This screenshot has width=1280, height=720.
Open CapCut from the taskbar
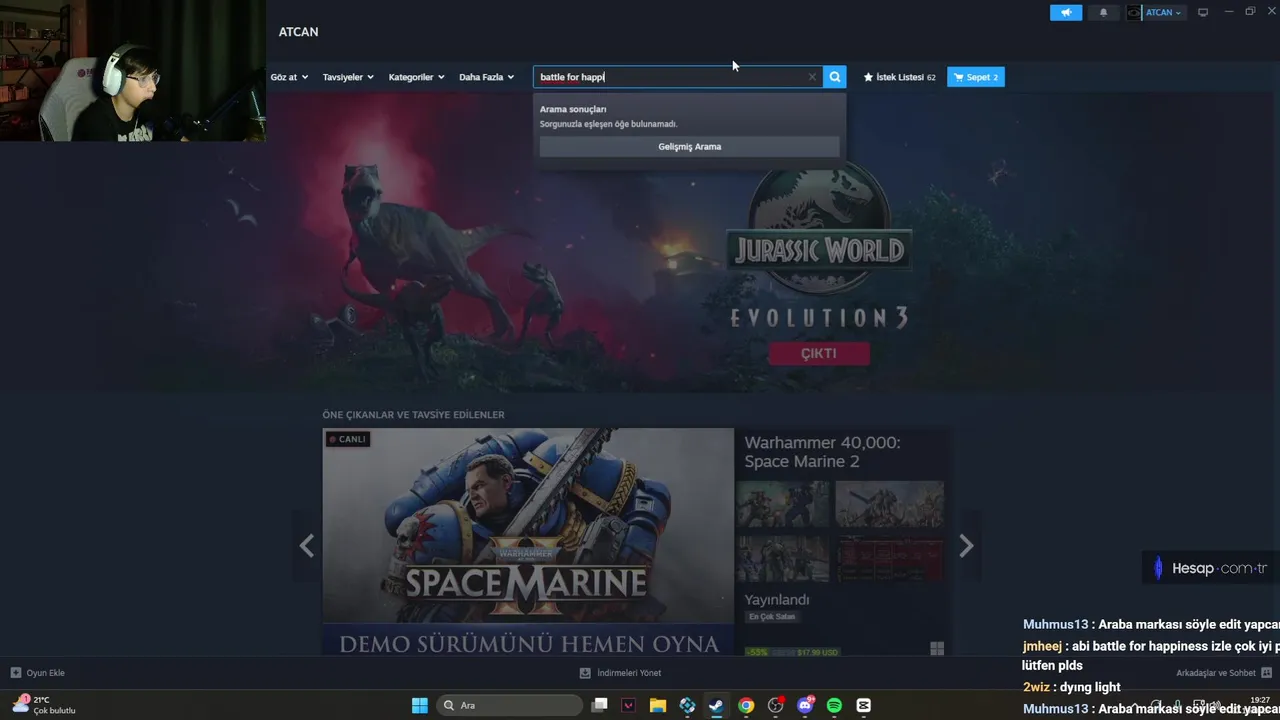[864, 705]
